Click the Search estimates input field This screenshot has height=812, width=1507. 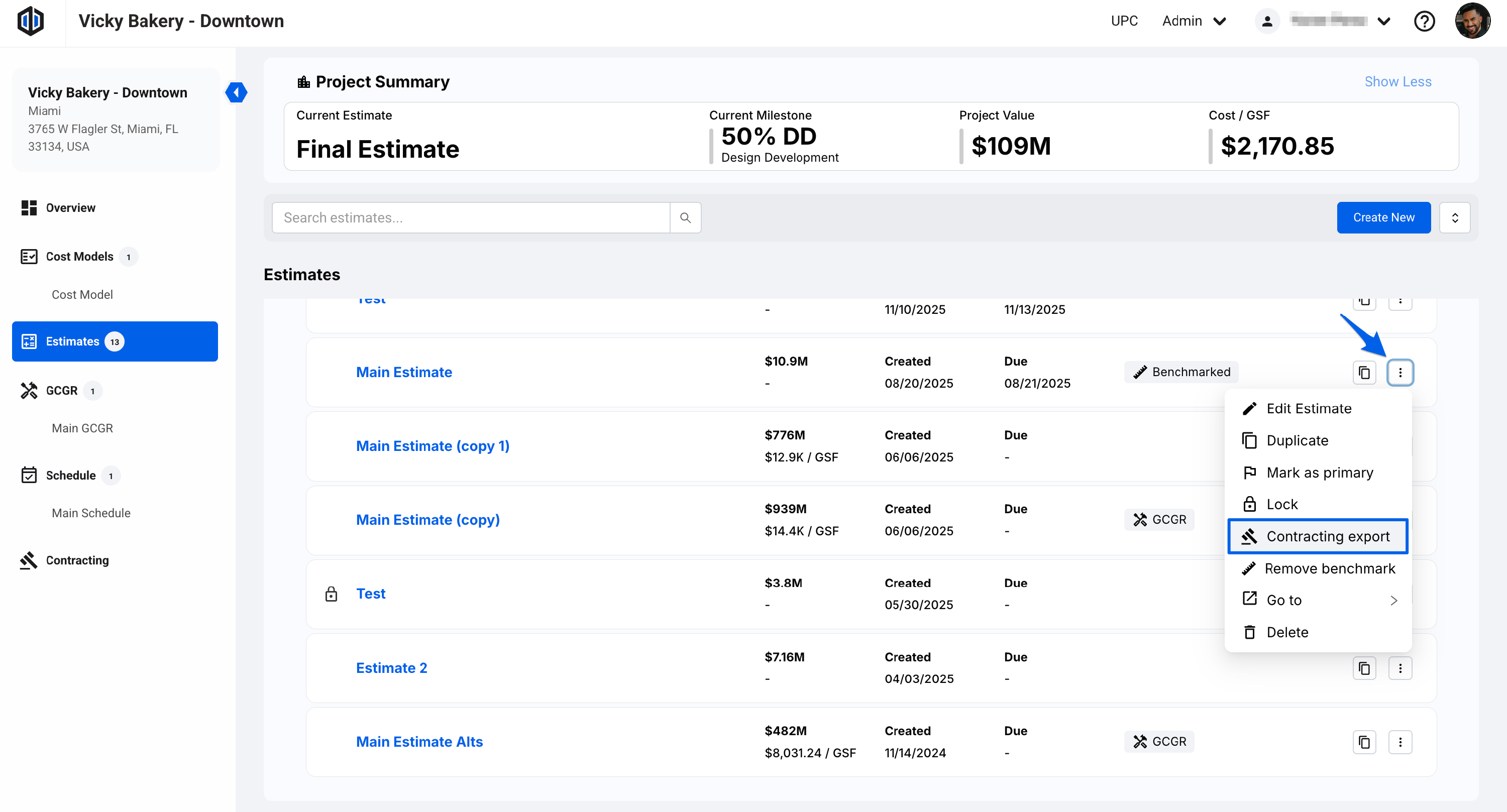[x=470, y=217]
